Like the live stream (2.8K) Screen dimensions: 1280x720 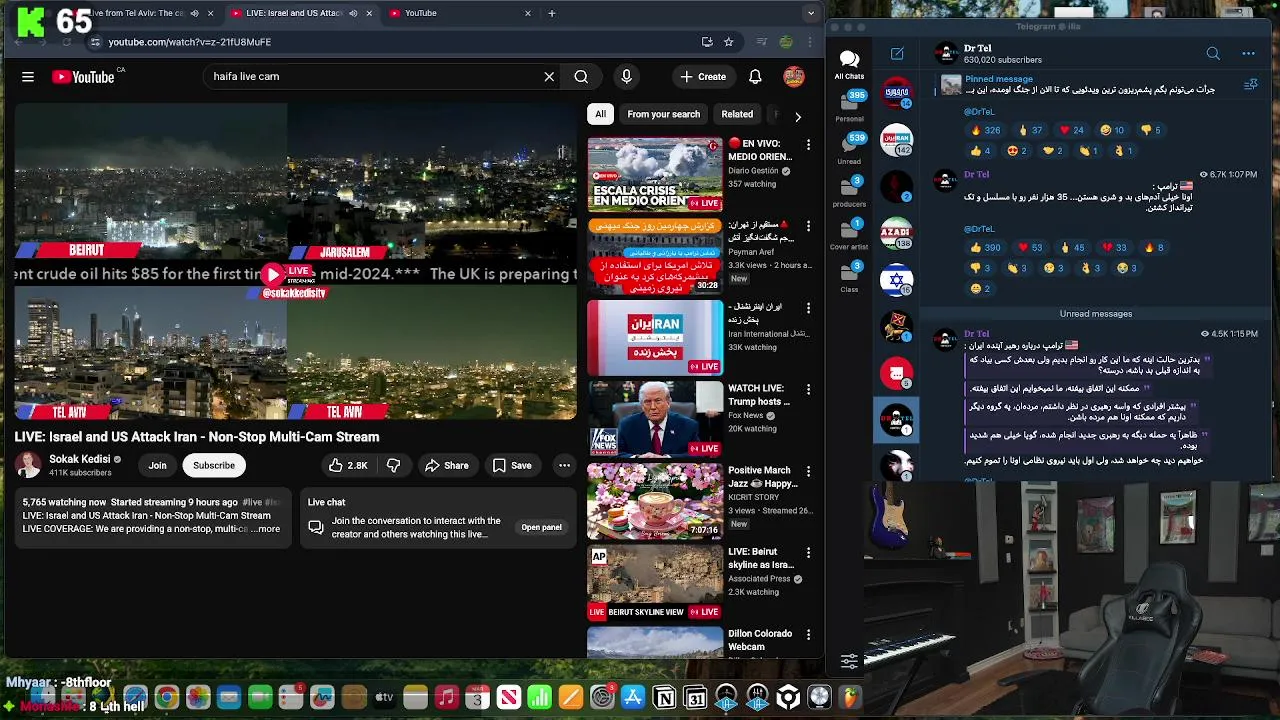click(348, 465)
